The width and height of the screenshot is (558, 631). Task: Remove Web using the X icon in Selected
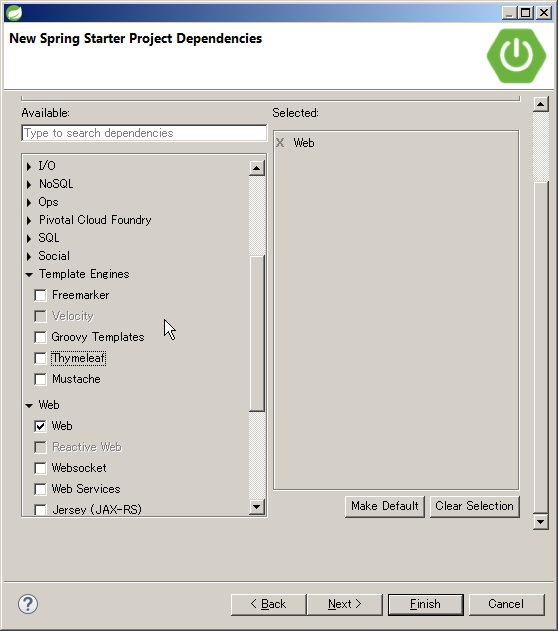(280, 142)
